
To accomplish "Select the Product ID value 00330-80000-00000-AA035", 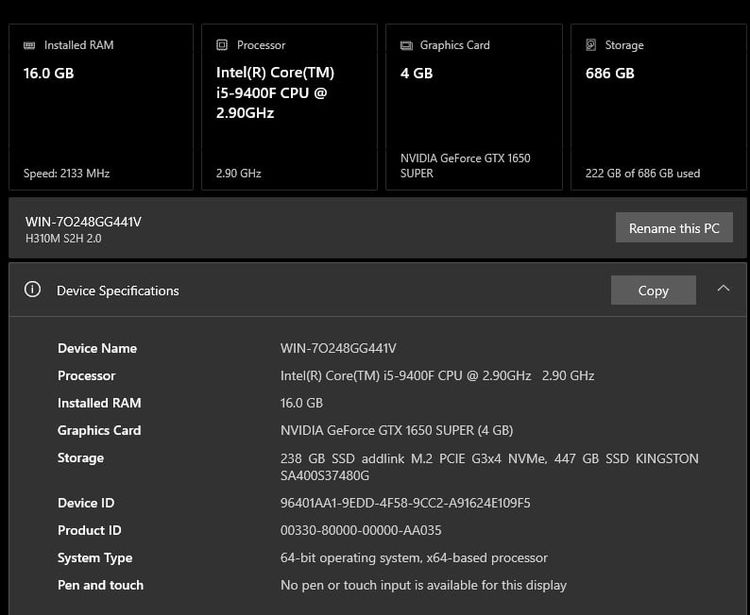I will [x=360, y=530].
